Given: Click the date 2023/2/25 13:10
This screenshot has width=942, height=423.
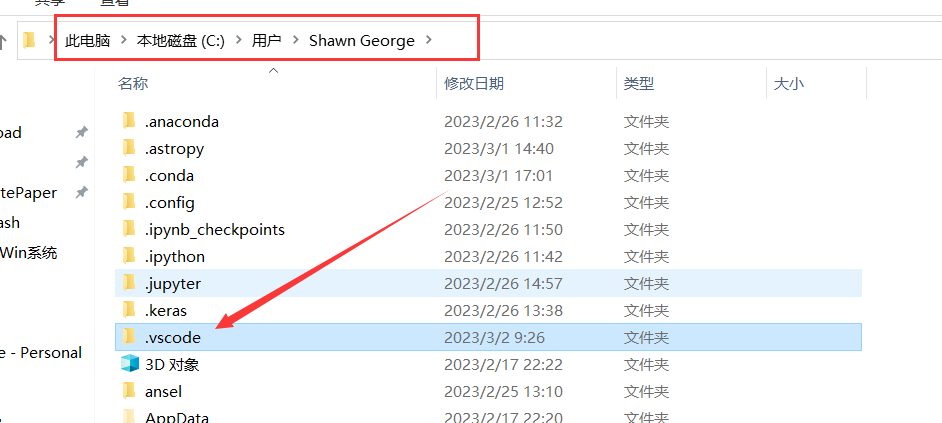Looking at the screenshot, I should (503, 392).
